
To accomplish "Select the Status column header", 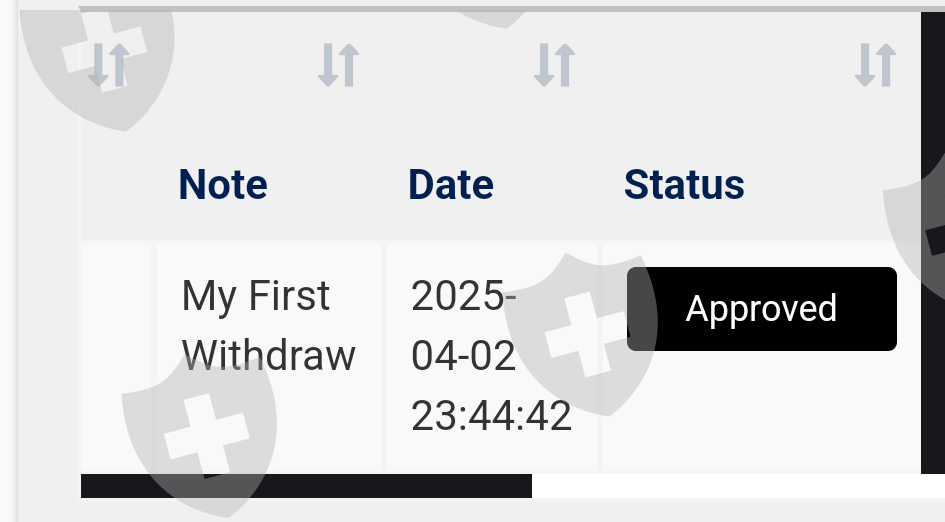I will click(x=684, y=185).
